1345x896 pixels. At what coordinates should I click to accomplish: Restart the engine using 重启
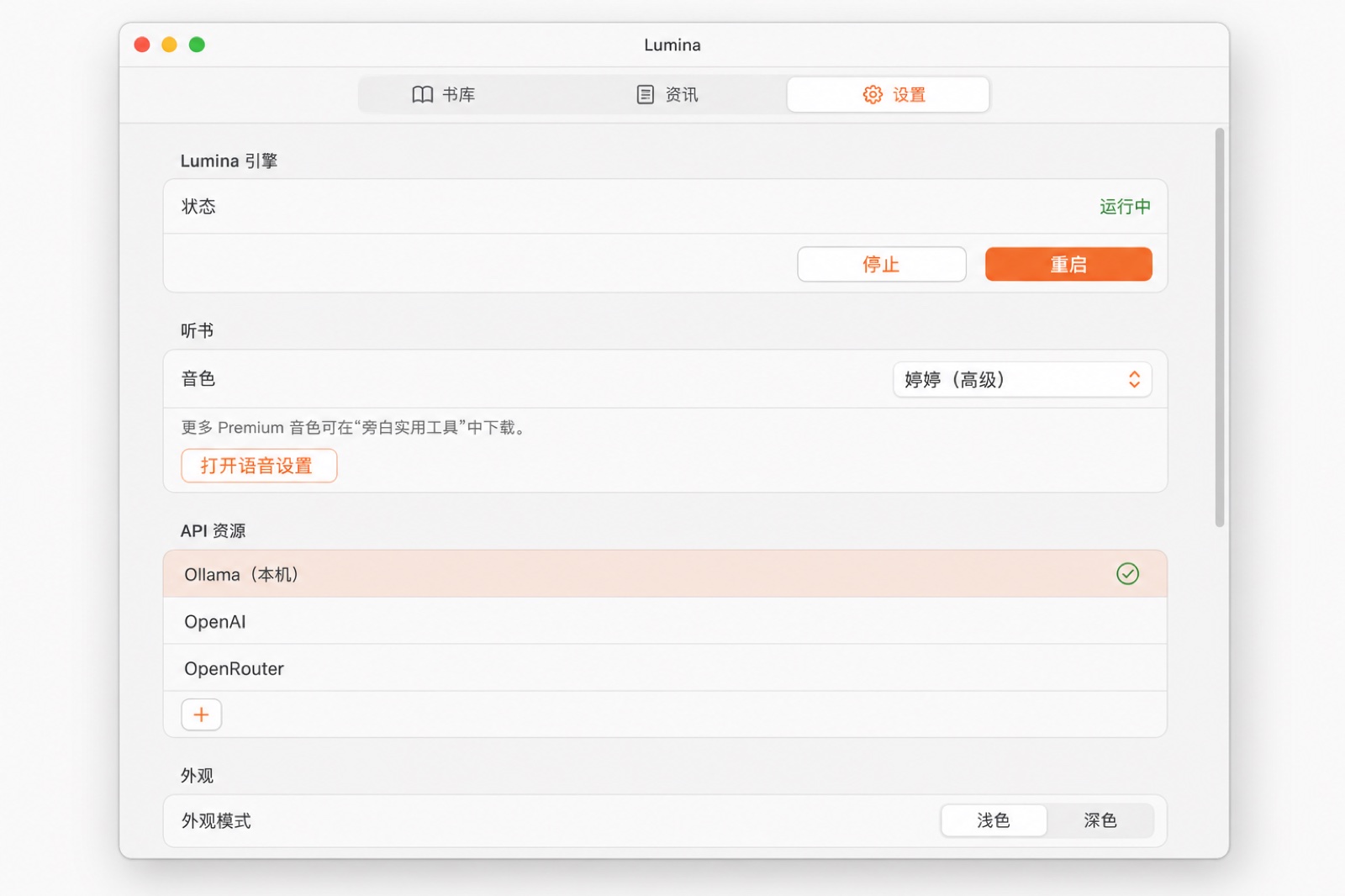pos(1068,264)
